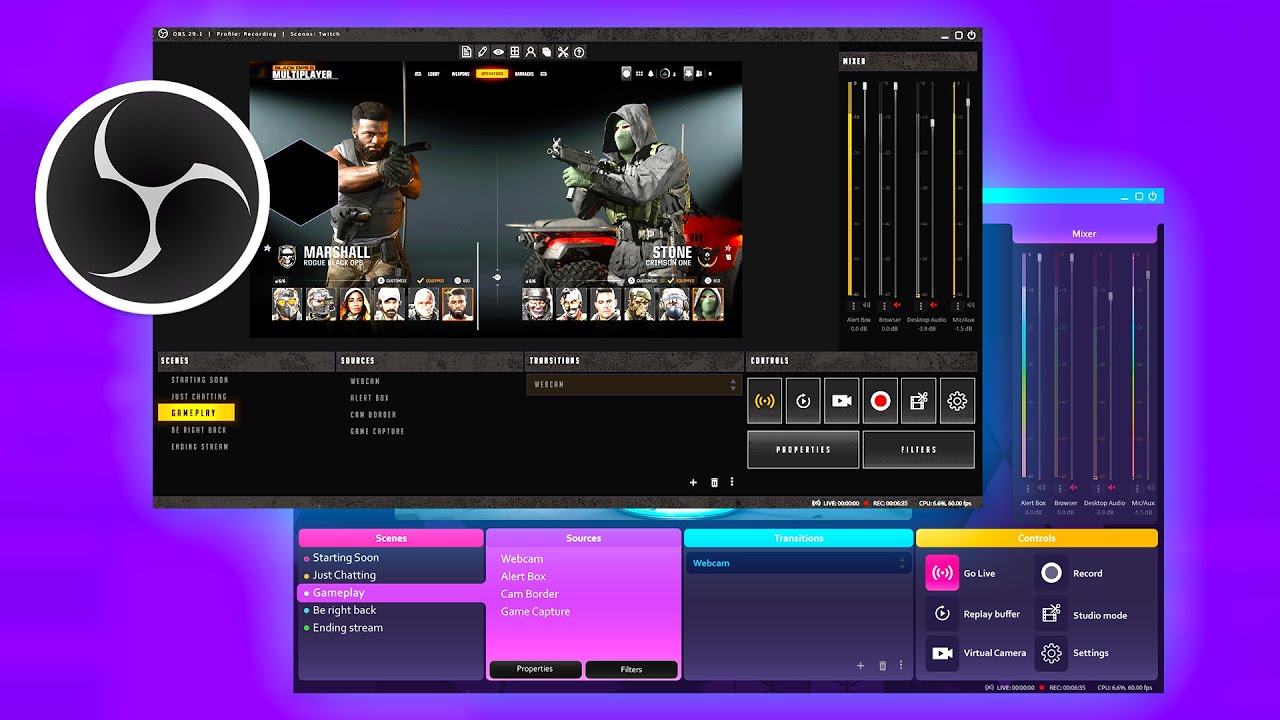
Task: Unmute Browser in the purple Mixer
Action: pyautogui.click(x=1073, y=487)
